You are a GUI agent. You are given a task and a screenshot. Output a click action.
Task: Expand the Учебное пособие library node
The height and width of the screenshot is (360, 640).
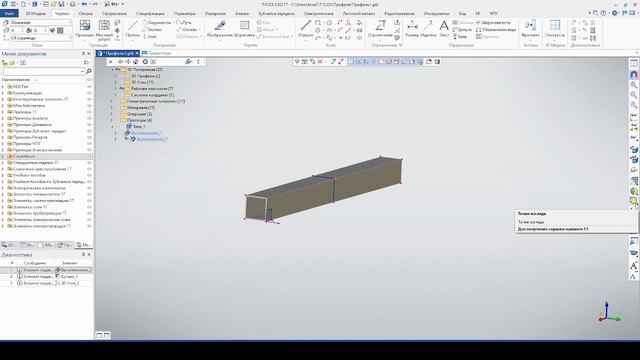3,176
